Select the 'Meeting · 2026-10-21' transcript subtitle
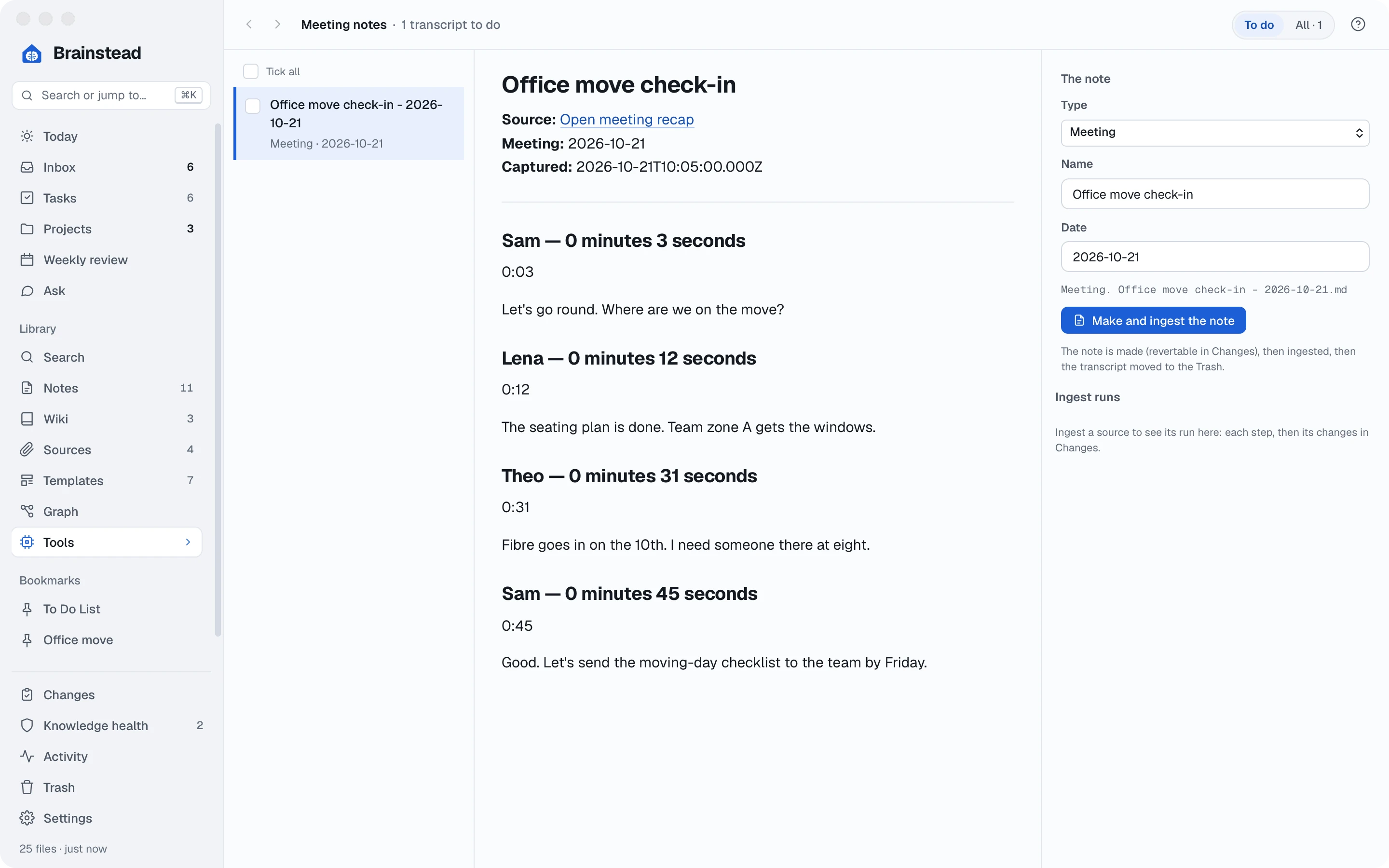1389x868 pixels. click(327, 144)
